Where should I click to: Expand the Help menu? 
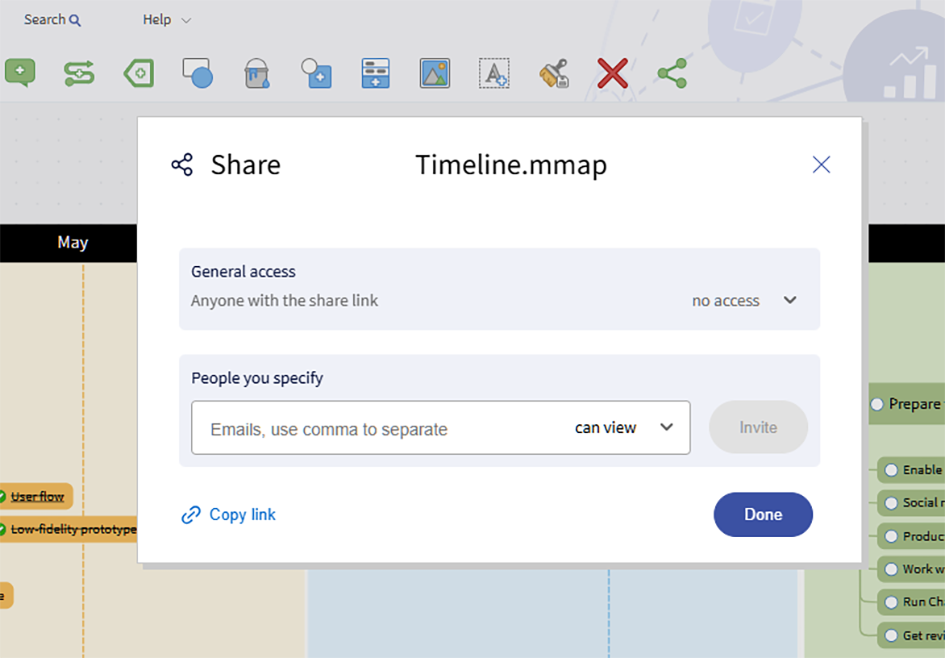(166, 19)
